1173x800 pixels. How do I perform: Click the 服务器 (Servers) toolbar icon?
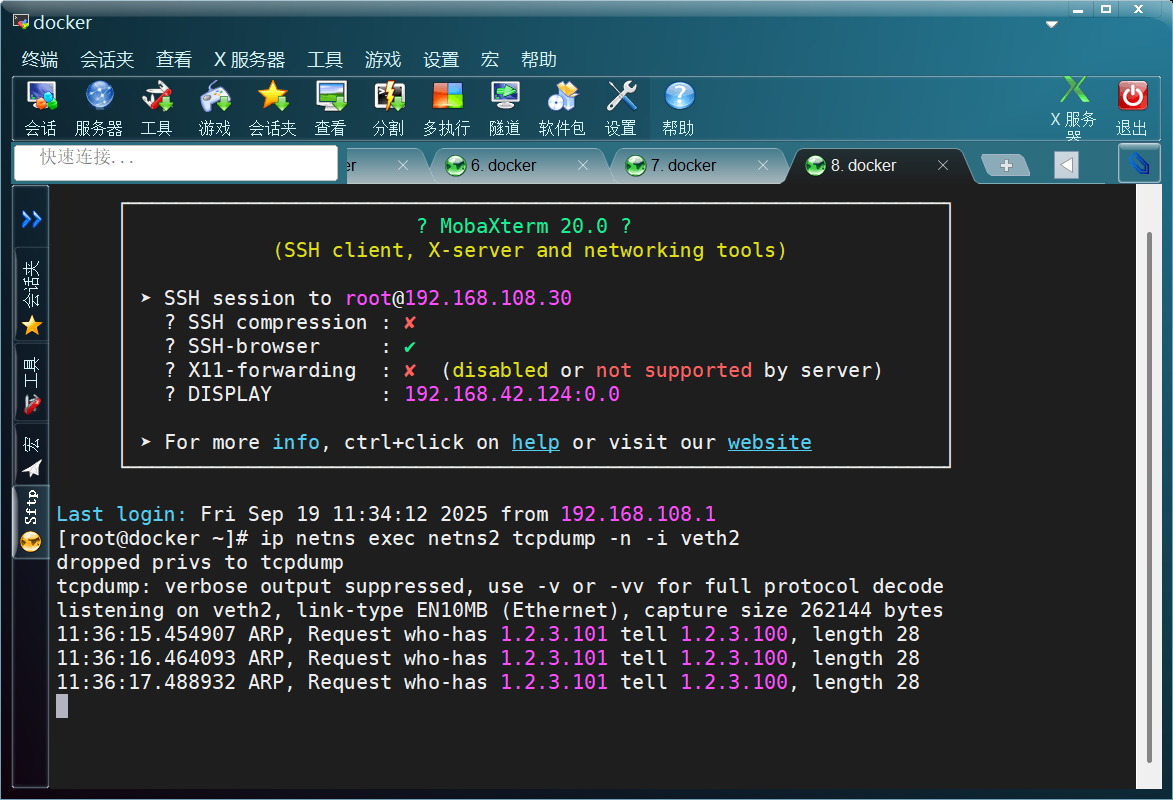point(99,109)
